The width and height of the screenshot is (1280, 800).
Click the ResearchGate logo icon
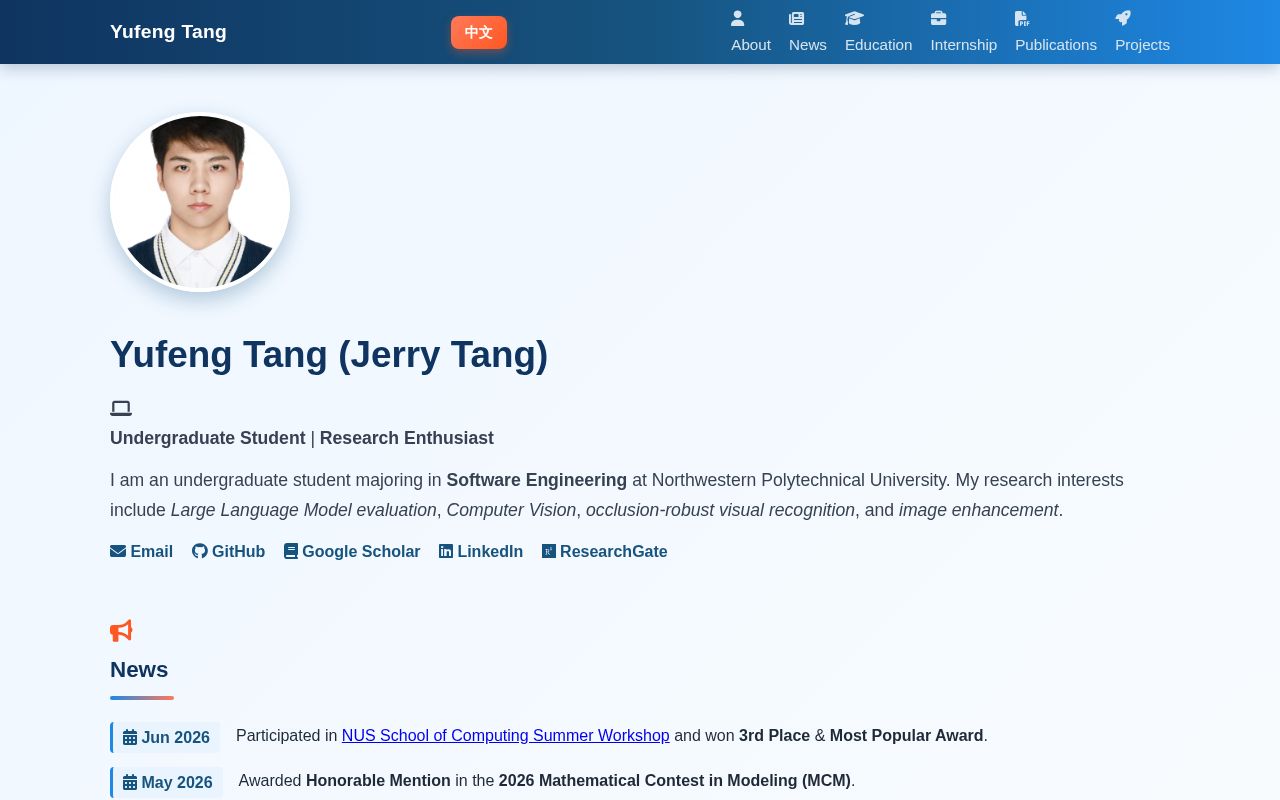pyautogui.click(x=549, y=551)
